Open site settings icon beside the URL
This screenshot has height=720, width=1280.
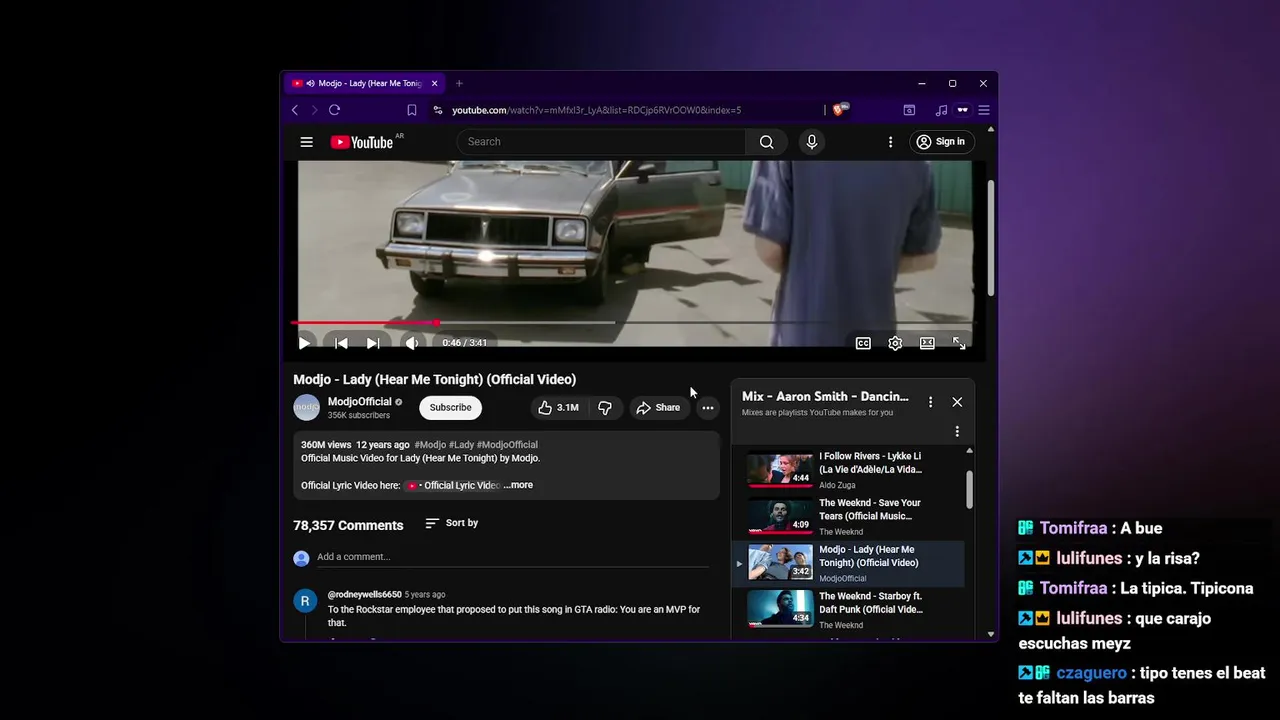tap(438, 110)
